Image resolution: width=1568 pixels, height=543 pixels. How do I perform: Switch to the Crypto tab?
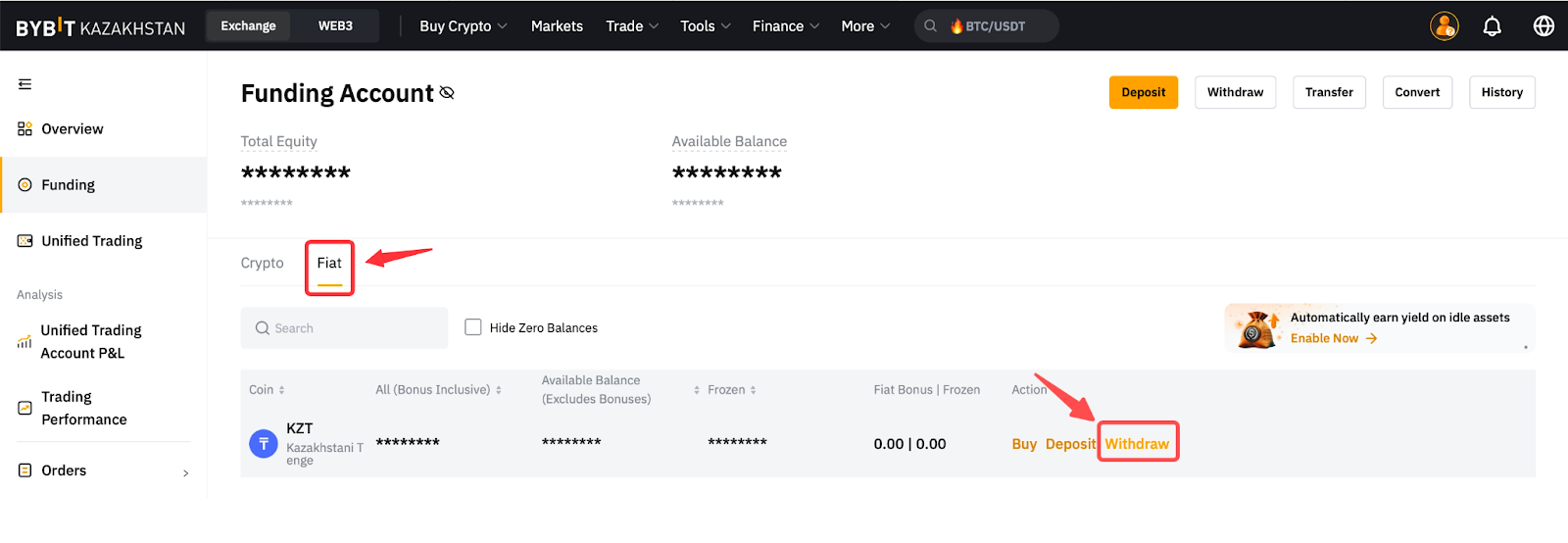(262, 263)
